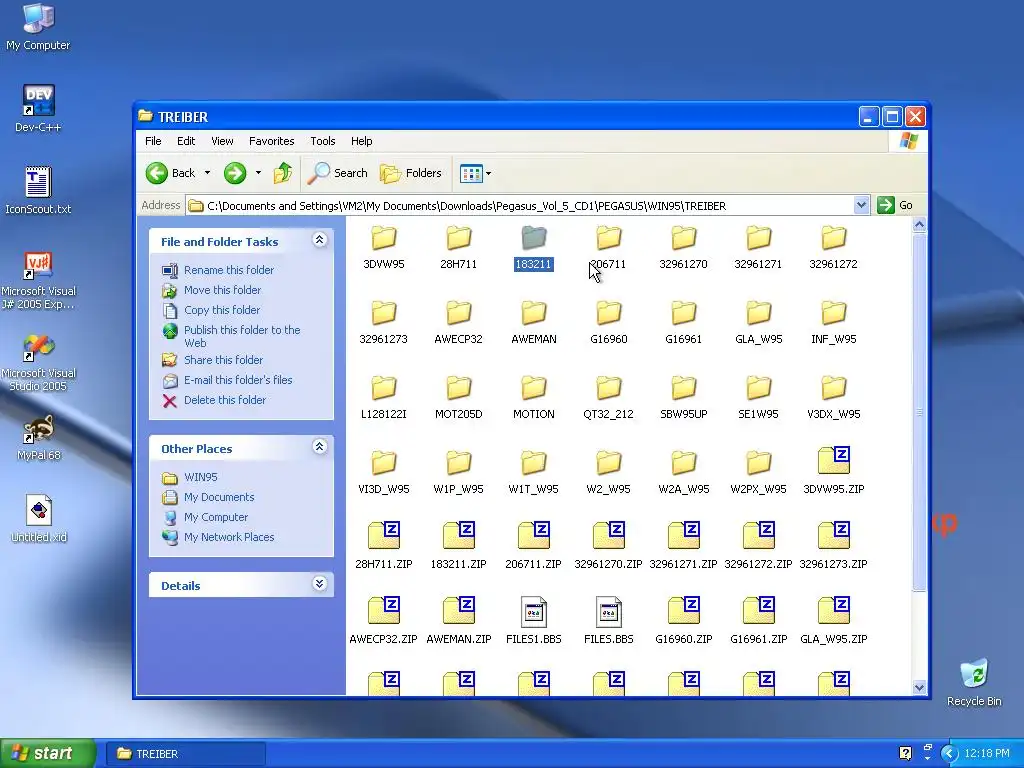Select the 183211.ZIP archive icon

(458, 536)
